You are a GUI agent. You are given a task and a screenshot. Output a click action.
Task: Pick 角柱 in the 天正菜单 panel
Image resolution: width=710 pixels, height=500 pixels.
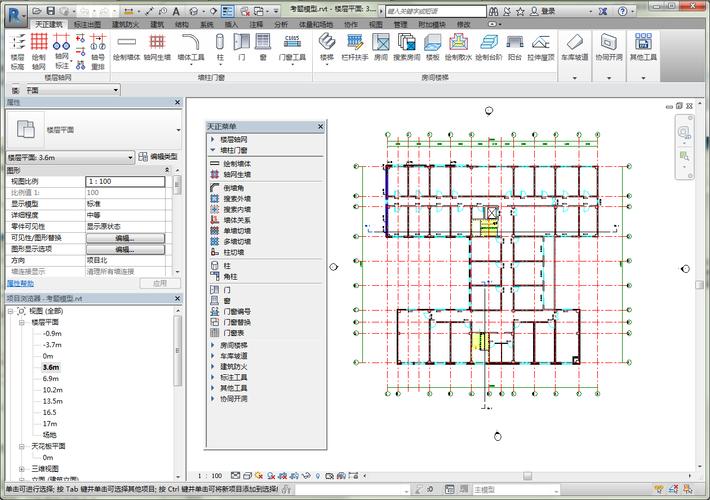point(229,277)
